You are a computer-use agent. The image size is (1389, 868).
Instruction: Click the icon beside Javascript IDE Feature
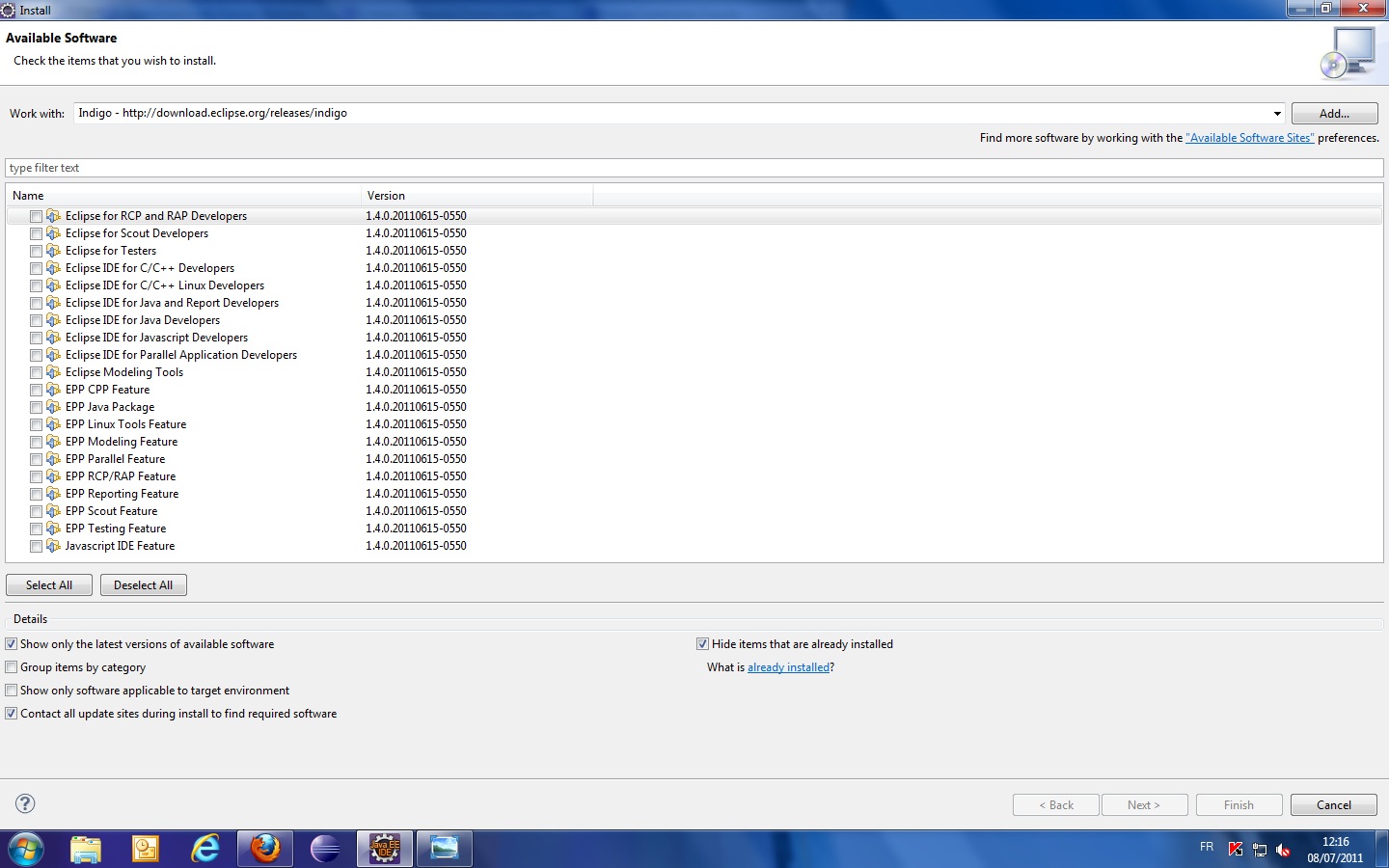pyautogui.click(x=54, y=546)
